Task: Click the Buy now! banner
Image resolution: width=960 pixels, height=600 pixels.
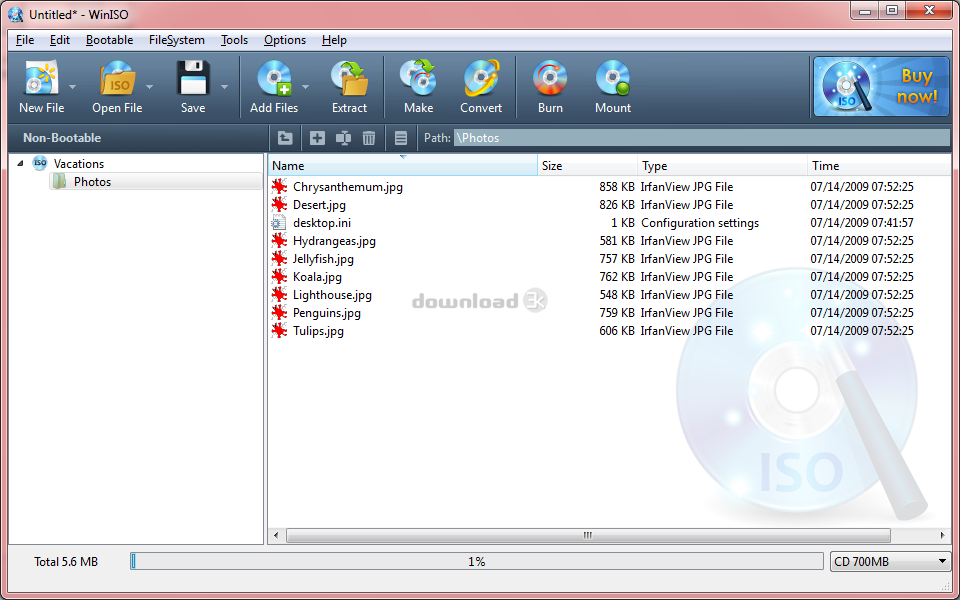Action: 880,87
